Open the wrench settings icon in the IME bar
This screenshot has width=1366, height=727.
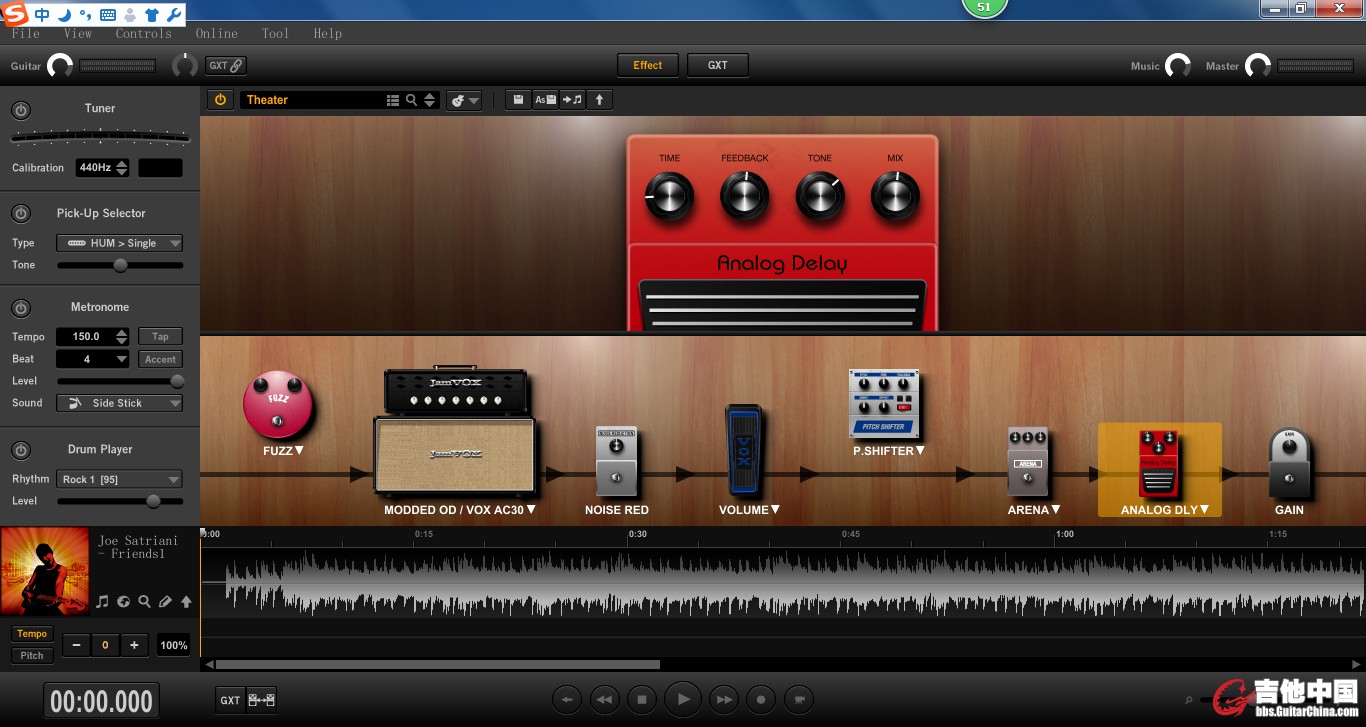173,15
